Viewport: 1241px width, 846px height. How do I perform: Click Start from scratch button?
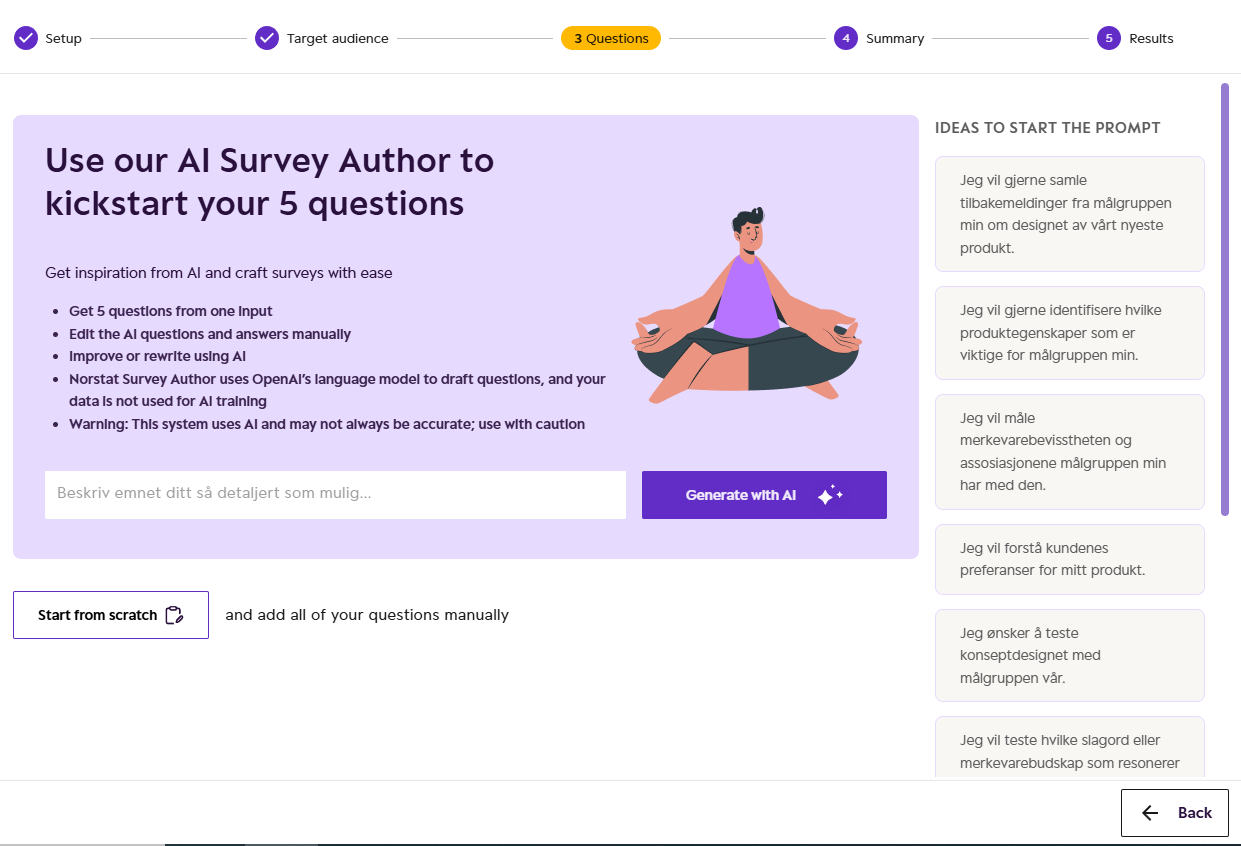111,615
